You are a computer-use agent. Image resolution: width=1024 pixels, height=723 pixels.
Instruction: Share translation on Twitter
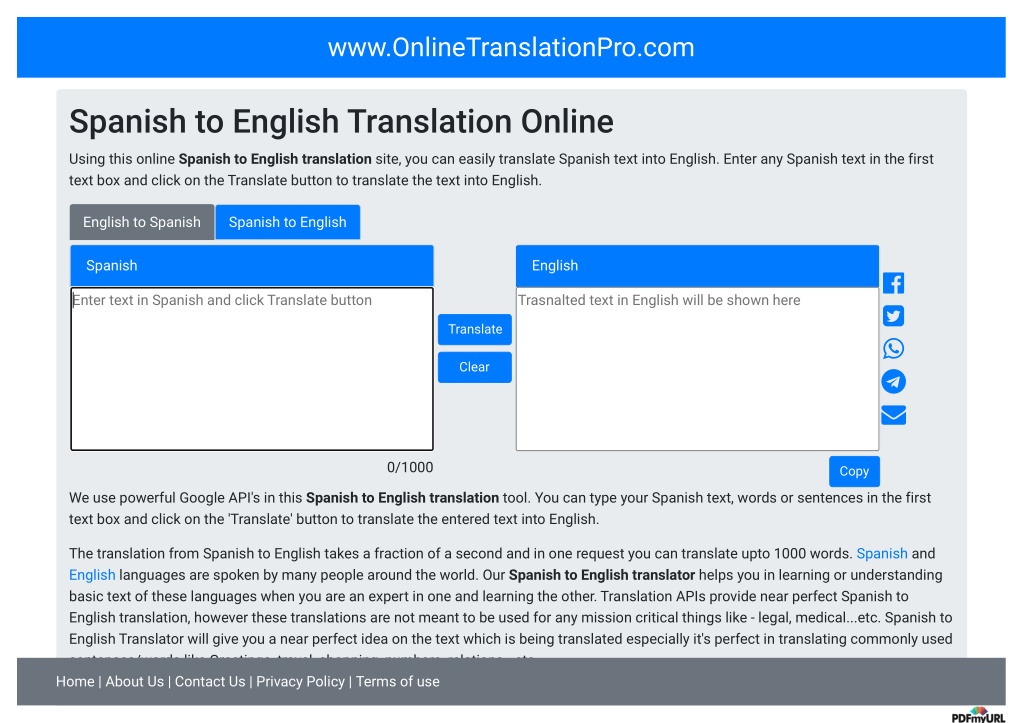point(893,316)
